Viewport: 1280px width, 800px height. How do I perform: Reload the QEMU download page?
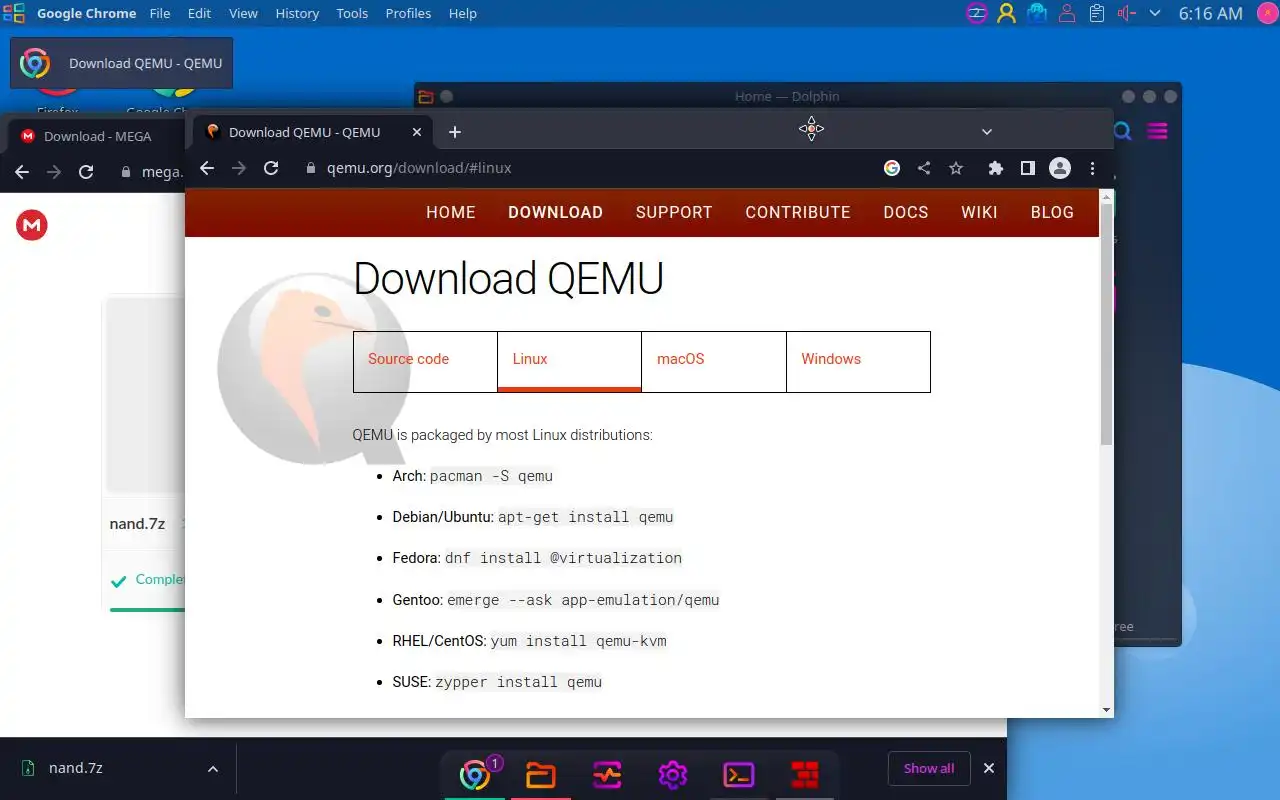pos(271,168)
